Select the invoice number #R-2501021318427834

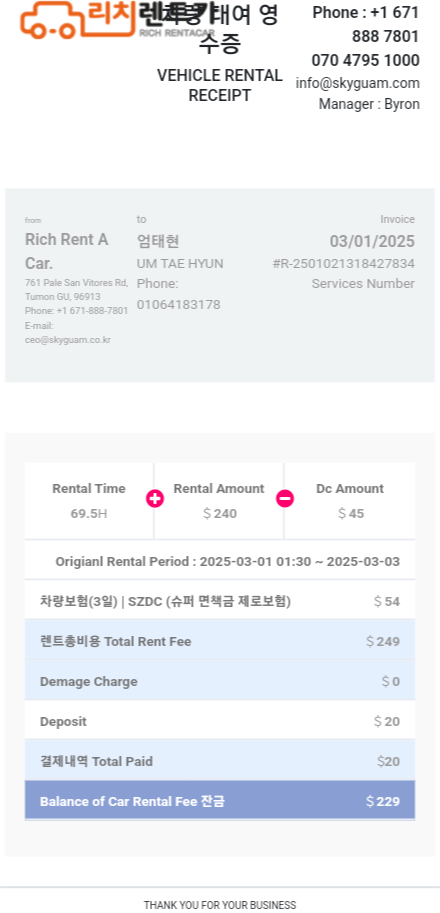343,264
